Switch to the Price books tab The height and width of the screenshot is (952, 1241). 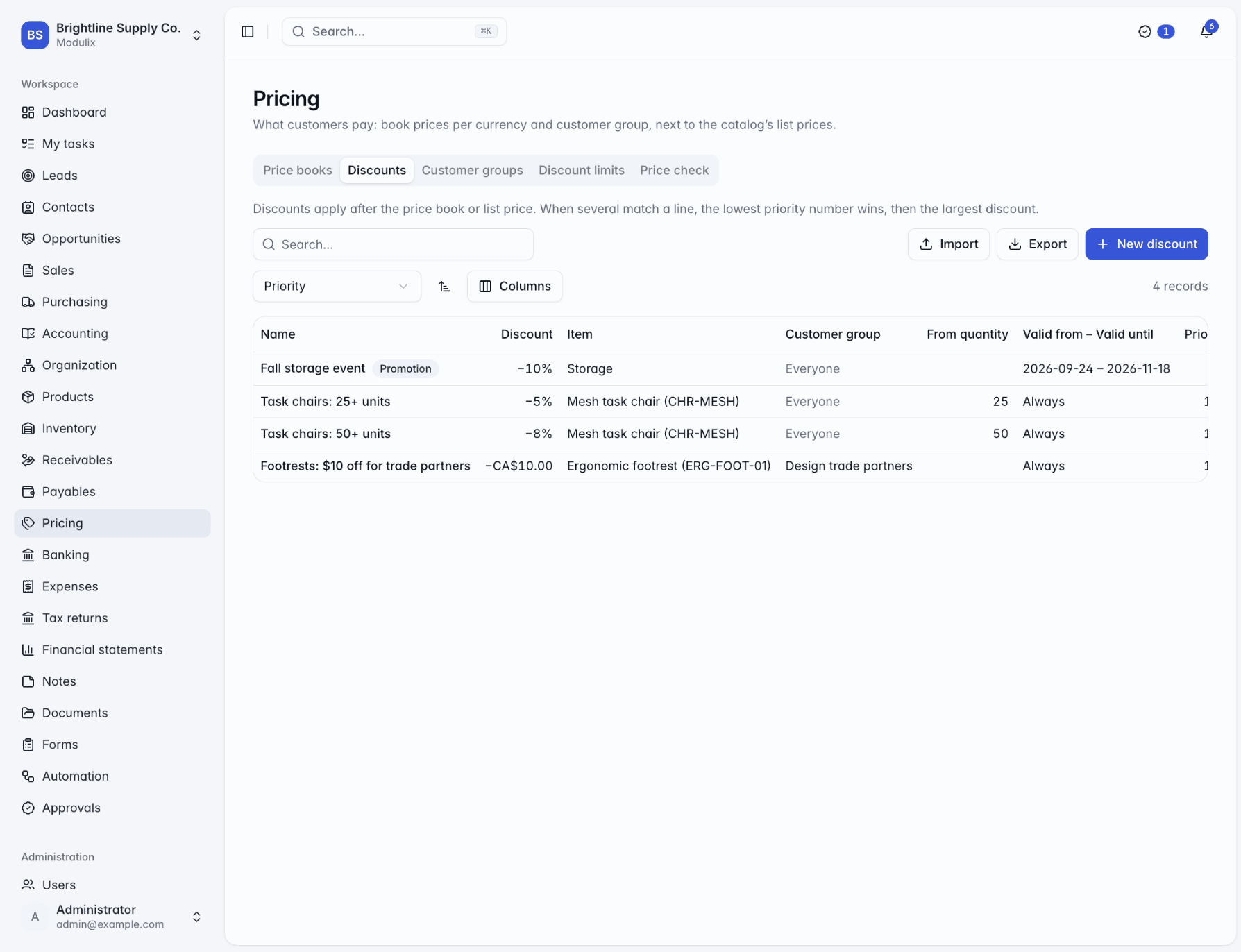point(297,170)
